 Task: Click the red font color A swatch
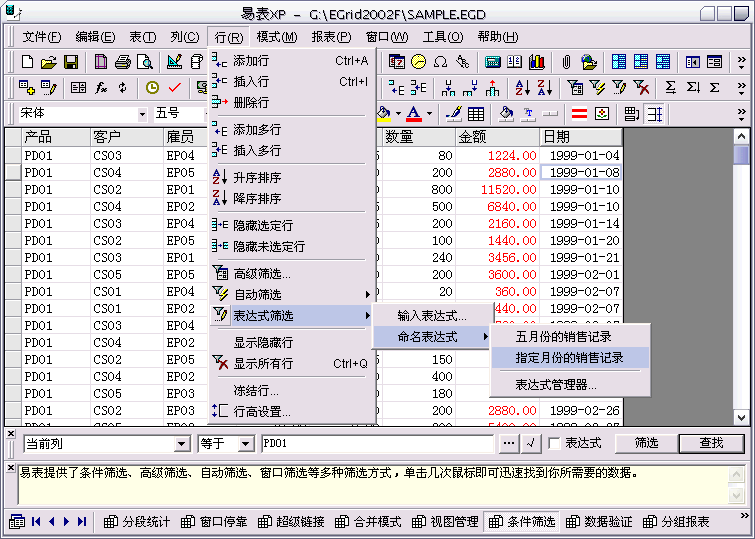coord(414,114)
